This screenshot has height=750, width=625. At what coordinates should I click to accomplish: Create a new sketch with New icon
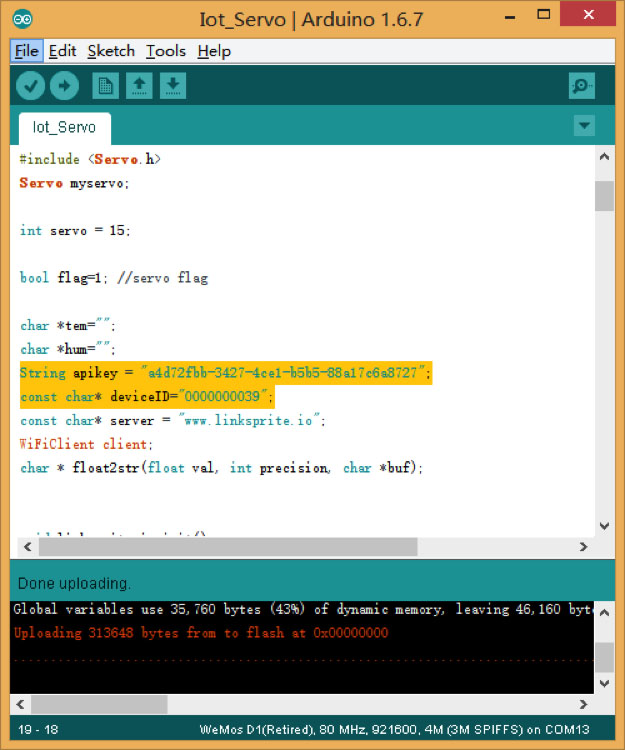105,86
